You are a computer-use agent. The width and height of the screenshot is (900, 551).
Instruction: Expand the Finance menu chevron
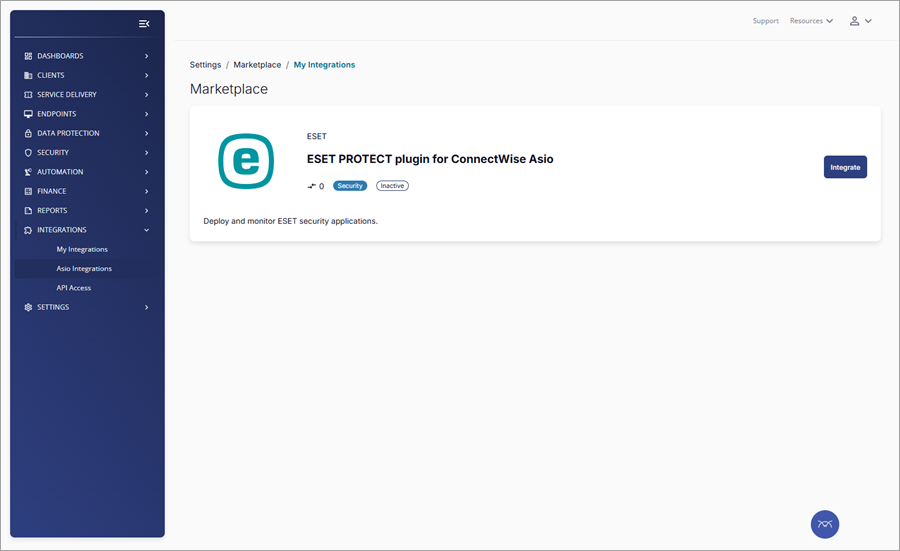146,191
